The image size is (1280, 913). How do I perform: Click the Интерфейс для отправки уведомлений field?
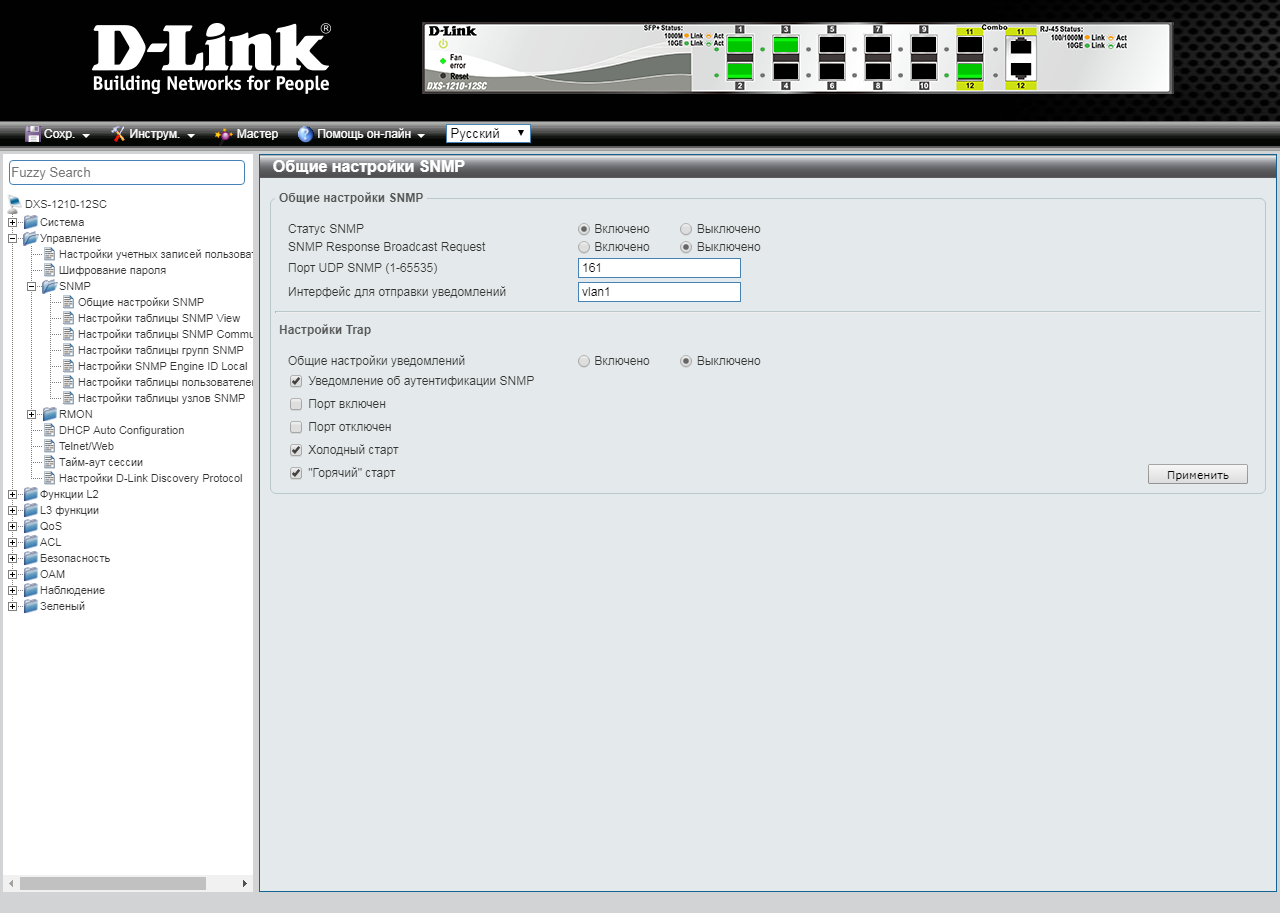pyautogui.click(x=659, y=292)
